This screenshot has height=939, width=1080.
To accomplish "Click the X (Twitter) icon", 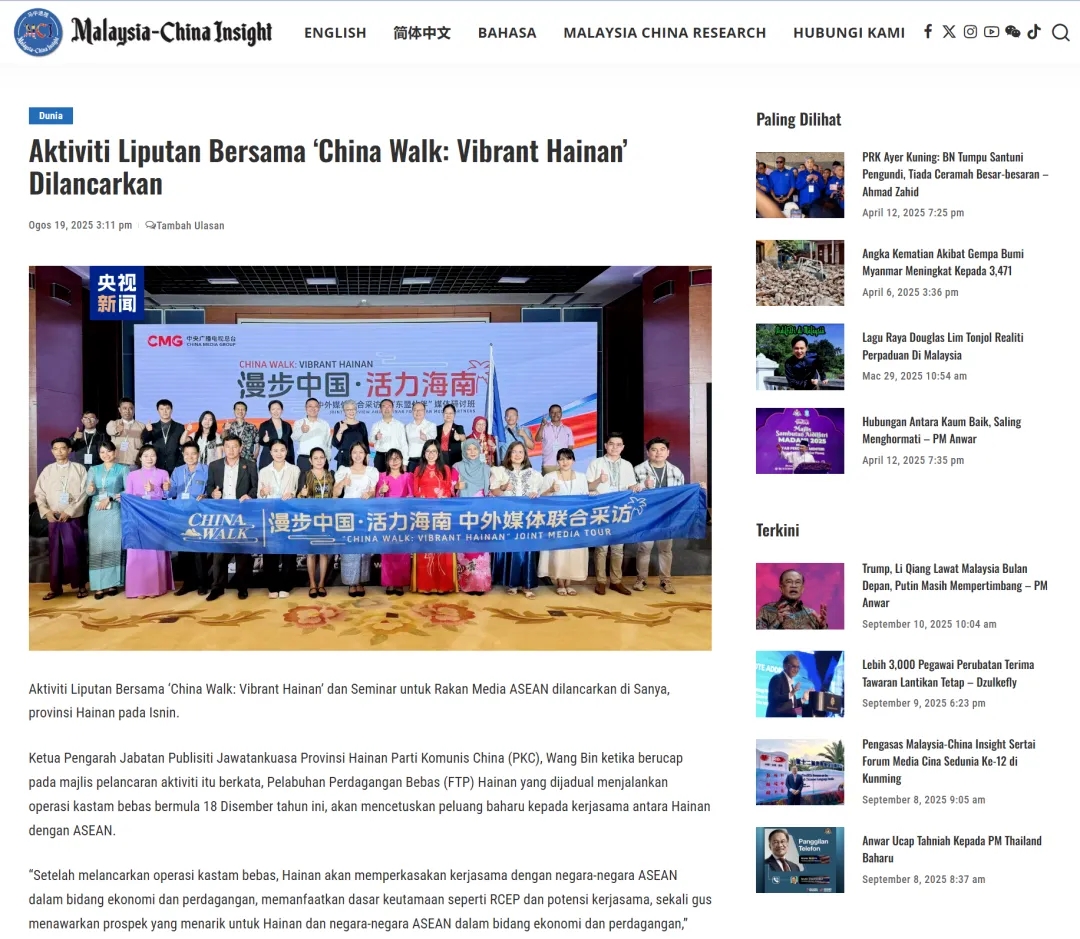I will pyautogui.click(x=949, y=32).
